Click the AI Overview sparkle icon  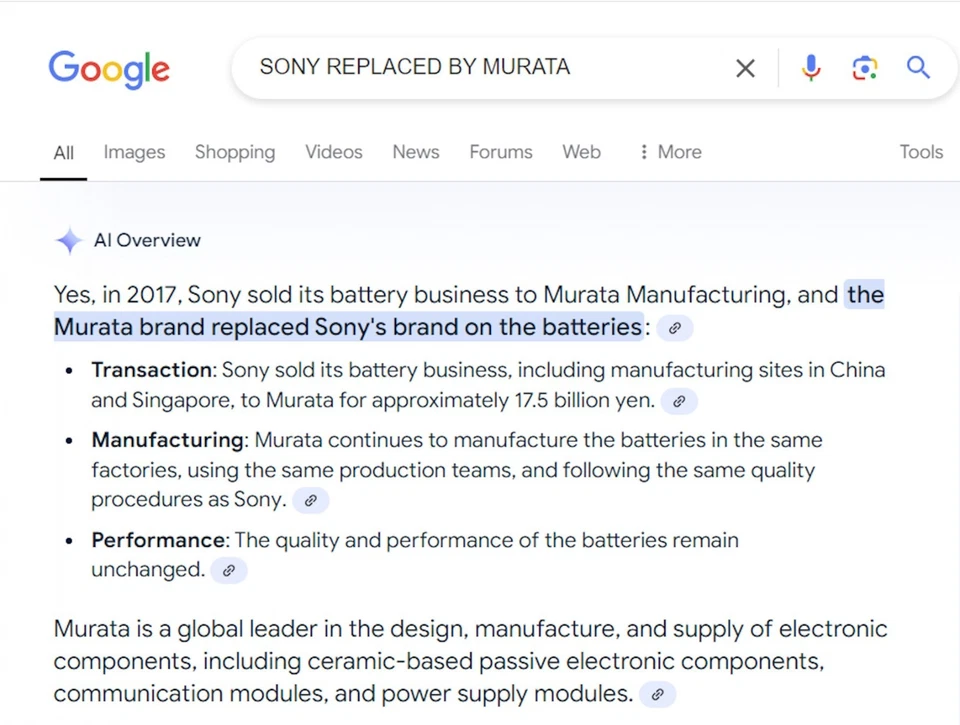68,240
